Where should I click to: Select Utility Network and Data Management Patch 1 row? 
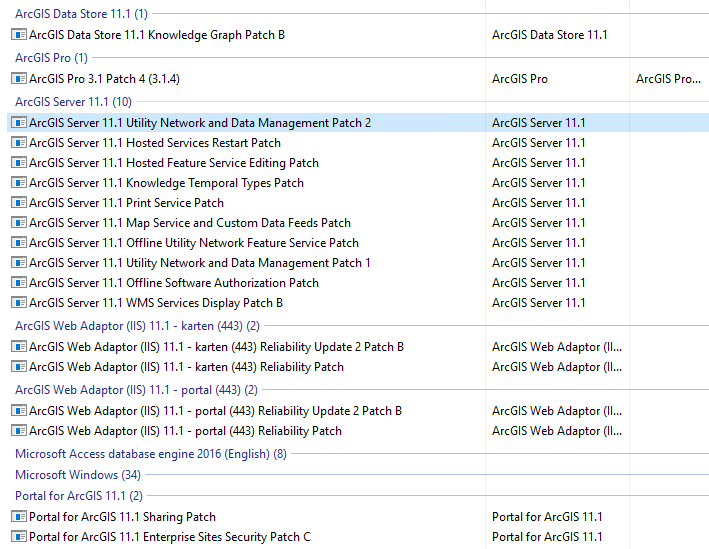(199, 262)
